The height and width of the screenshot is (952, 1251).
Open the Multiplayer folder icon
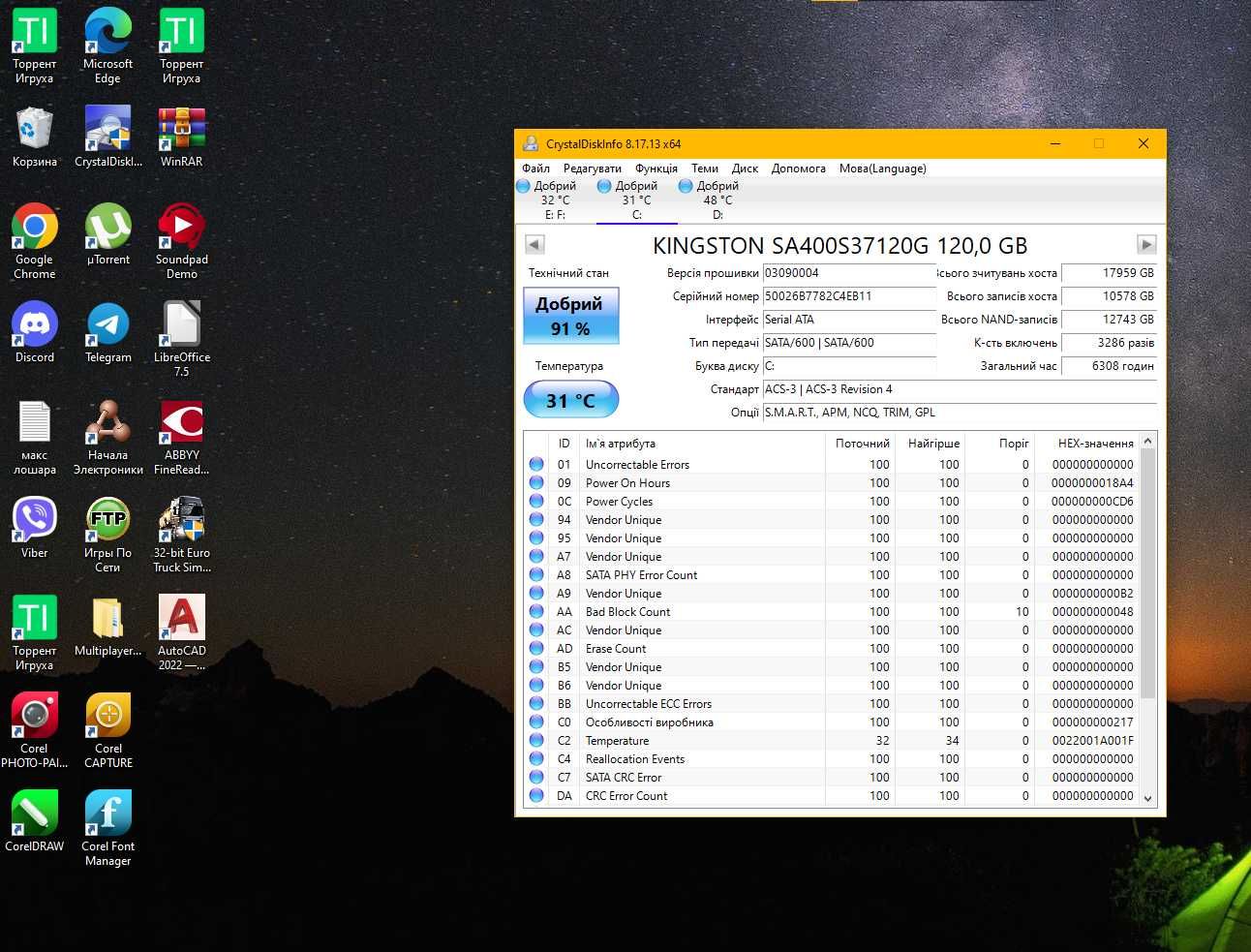(x=107, y=626)
